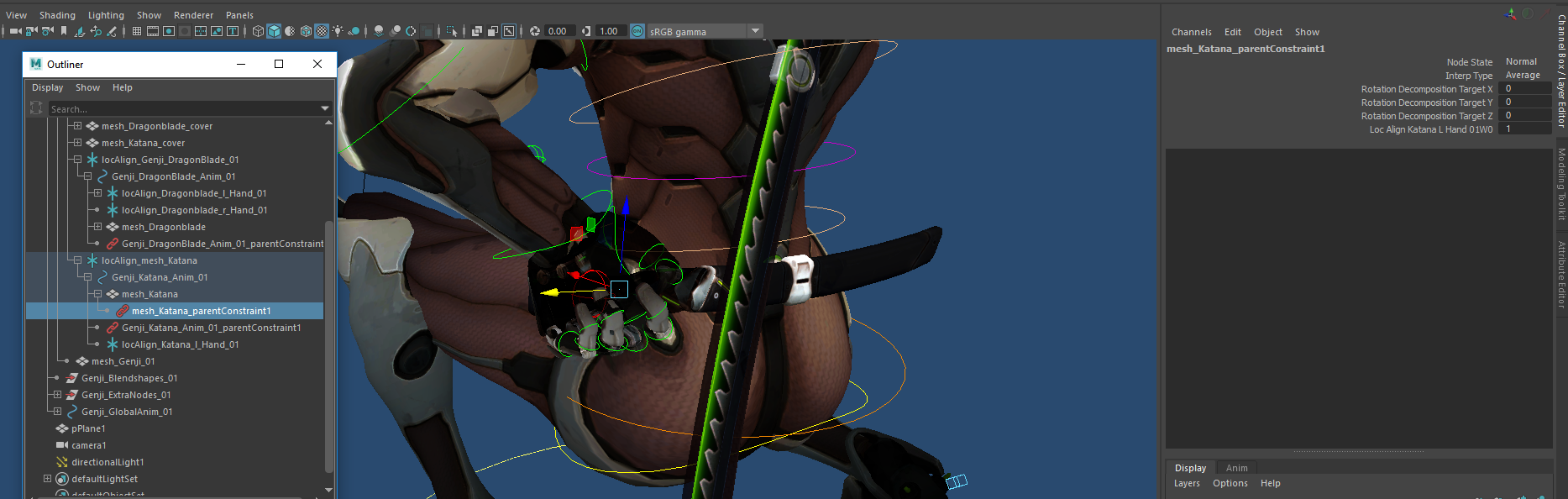Screen dimensions: 1568x499
Task: Select the Grease Pencil icon
Action: [x=112, y=31]
